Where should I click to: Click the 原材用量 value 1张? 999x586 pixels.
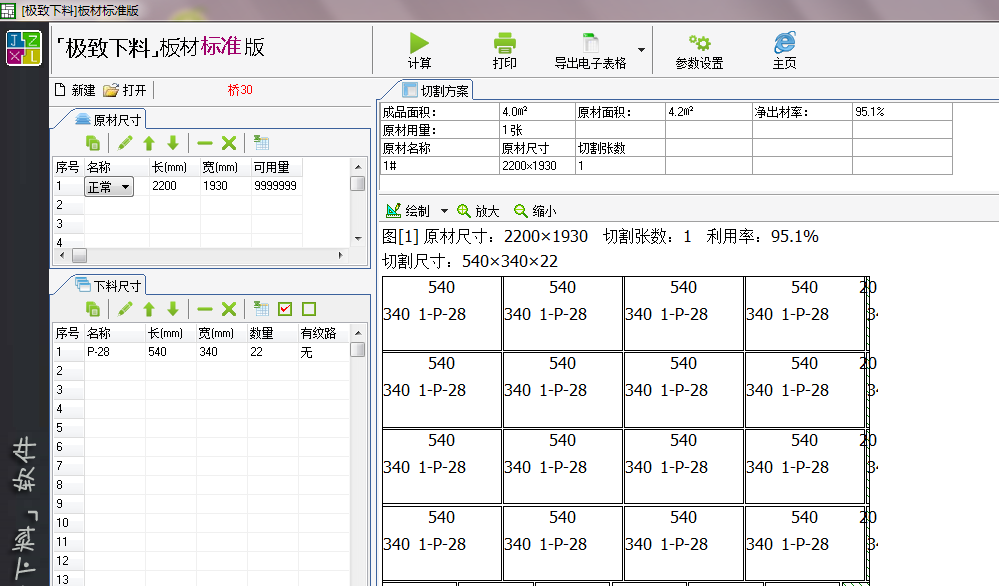pyautogui.click(x=538, y=130)
